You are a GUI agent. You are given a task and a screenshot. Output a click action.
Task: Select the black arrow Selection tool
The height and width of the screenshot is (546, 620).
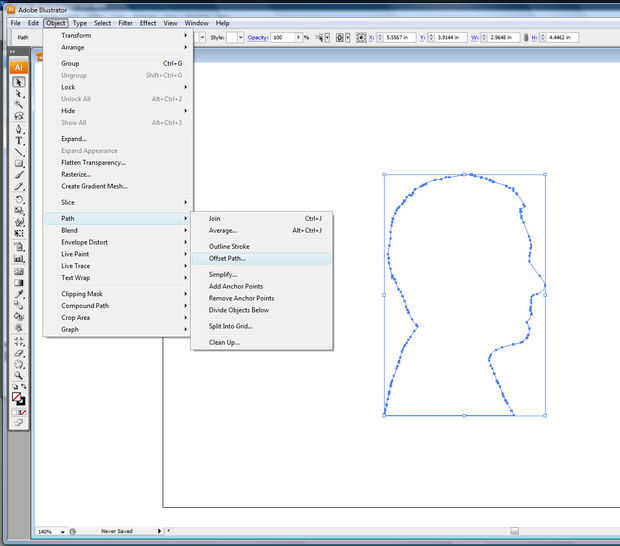pyautogui.click(x=18, y=82)
